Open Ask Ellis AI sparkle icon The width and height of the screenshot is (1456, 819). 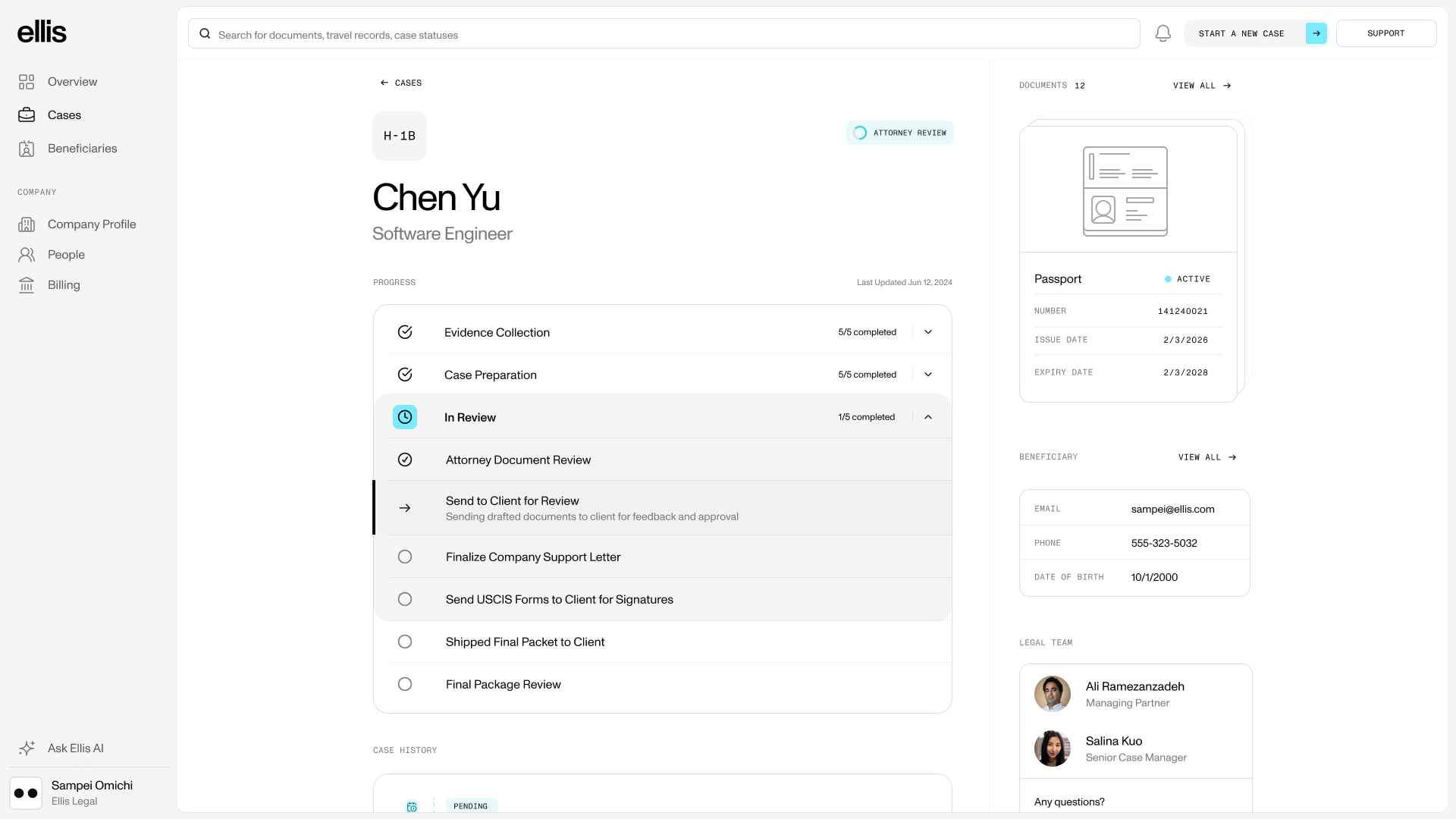pyautogui.click(x=27, y=748)
